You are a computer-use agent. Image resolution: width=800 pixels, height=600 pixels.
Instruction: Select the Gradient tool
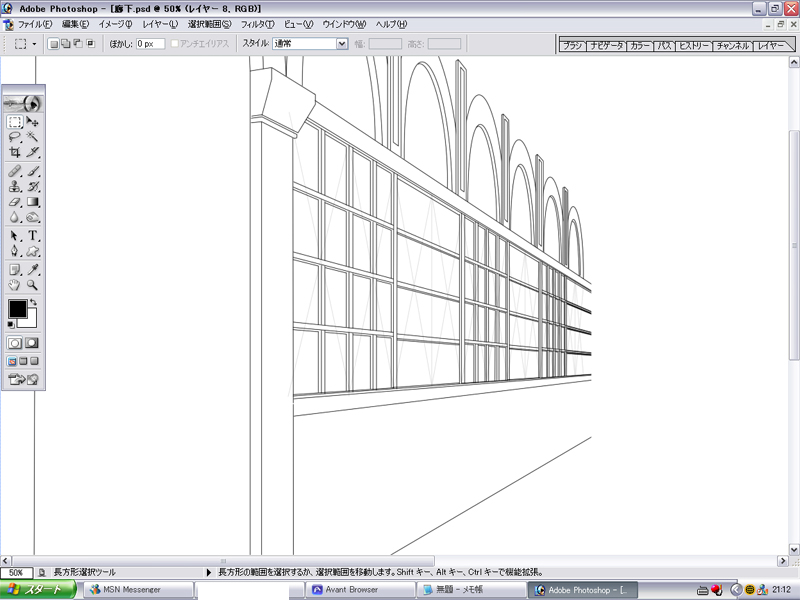[32, 202]
